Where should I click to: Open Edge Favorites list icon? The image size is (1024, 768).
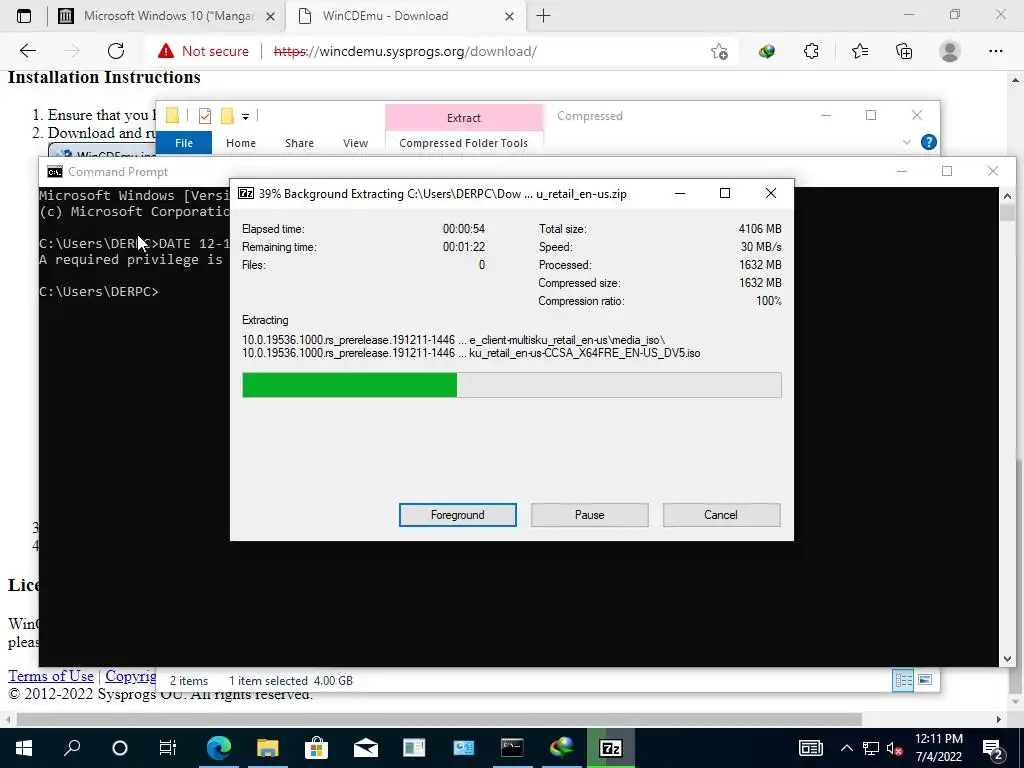click(859, 51)
